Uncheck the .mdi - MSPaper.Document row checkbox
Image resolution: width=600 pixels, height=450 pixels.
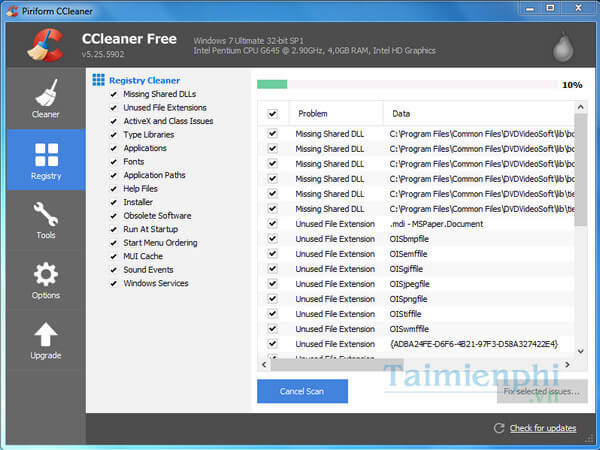[272, 223]
